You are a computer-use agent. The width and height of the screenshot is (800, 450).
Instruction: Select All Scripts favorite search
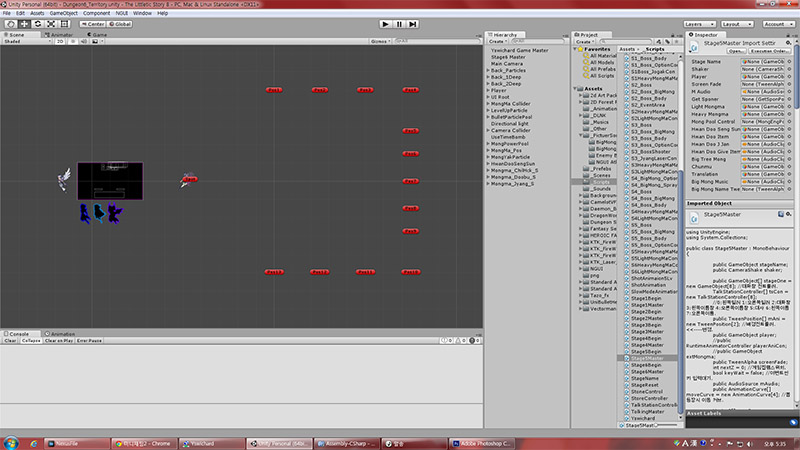pyautogui.click(x=598, y=76)
